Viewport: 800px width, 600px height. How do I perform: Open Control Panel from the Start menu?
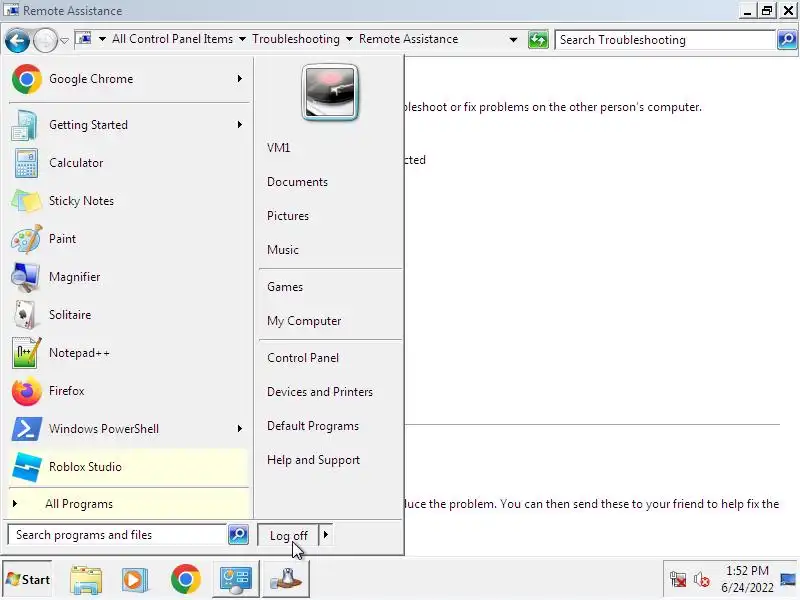[303, 358]
